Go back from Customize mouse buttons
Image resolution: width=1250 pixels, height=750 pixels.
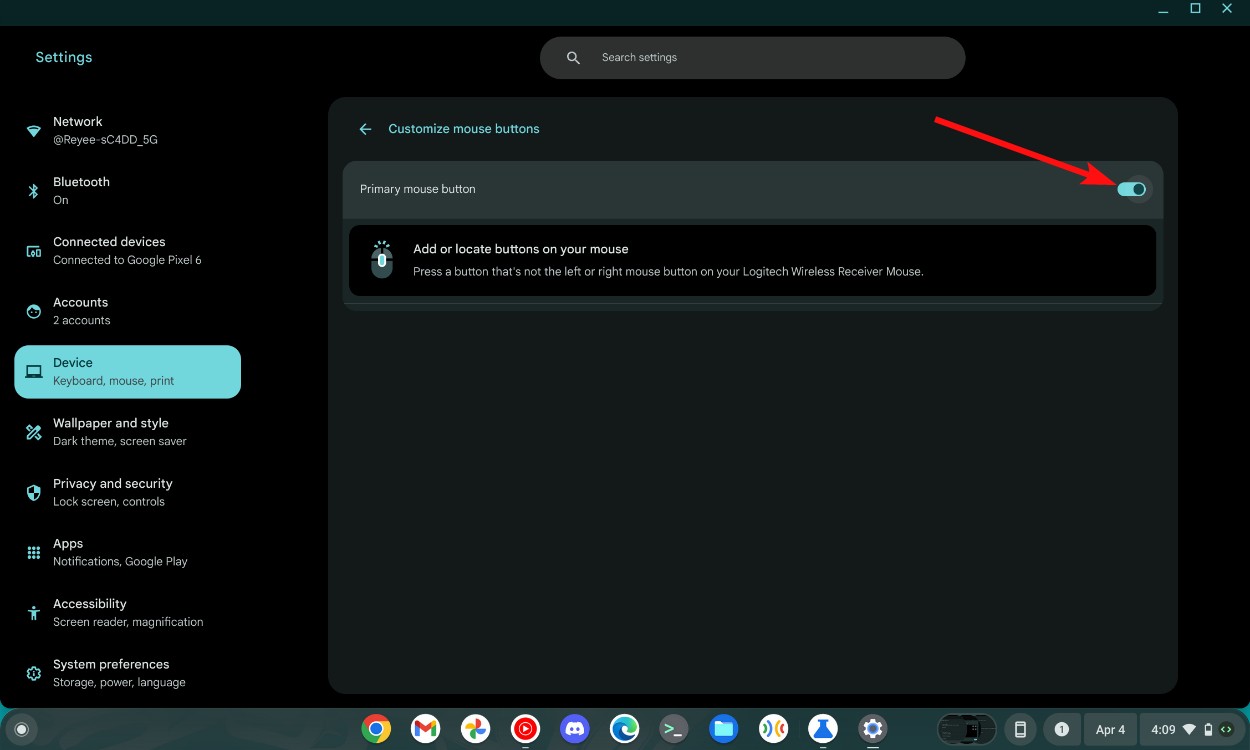365,129
